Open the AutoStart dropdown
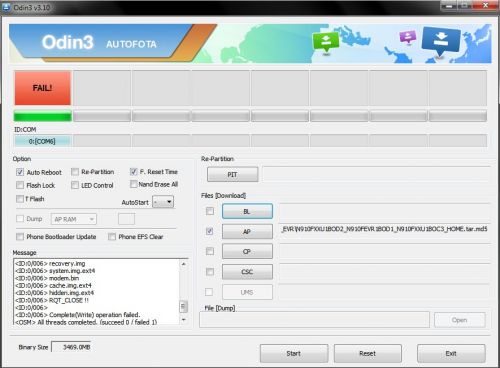Image resolution: width=500 pixels, height=368 pixels. tap(163, 202)
